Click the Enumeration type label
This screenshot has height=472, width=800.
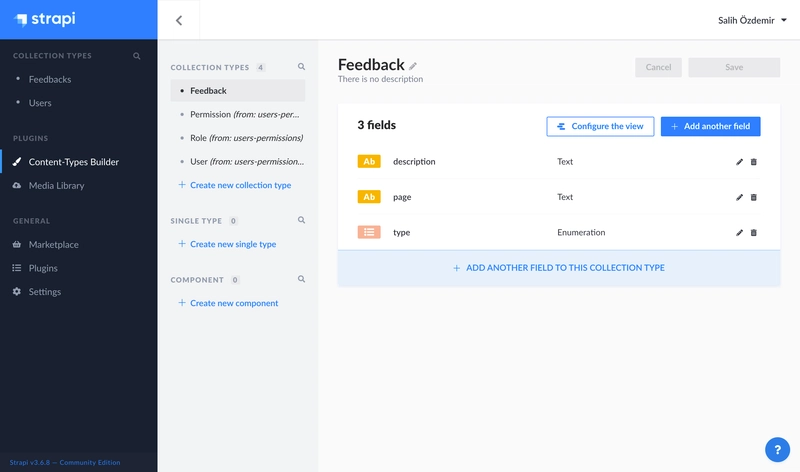581,232
